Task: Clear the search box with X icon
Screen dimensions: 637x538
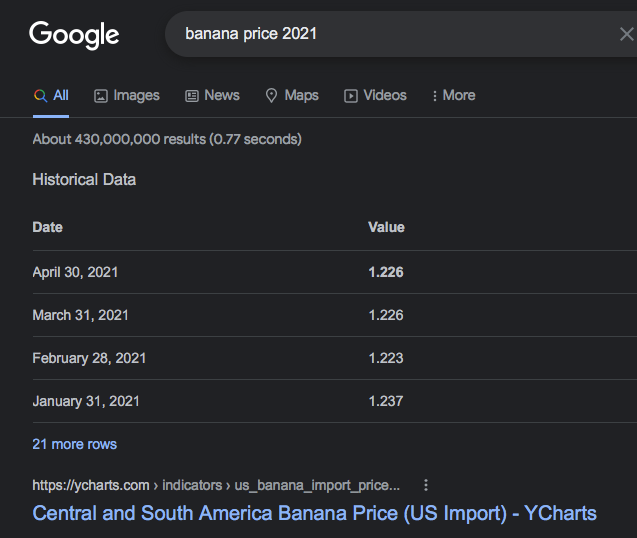Action: point(626,35)
